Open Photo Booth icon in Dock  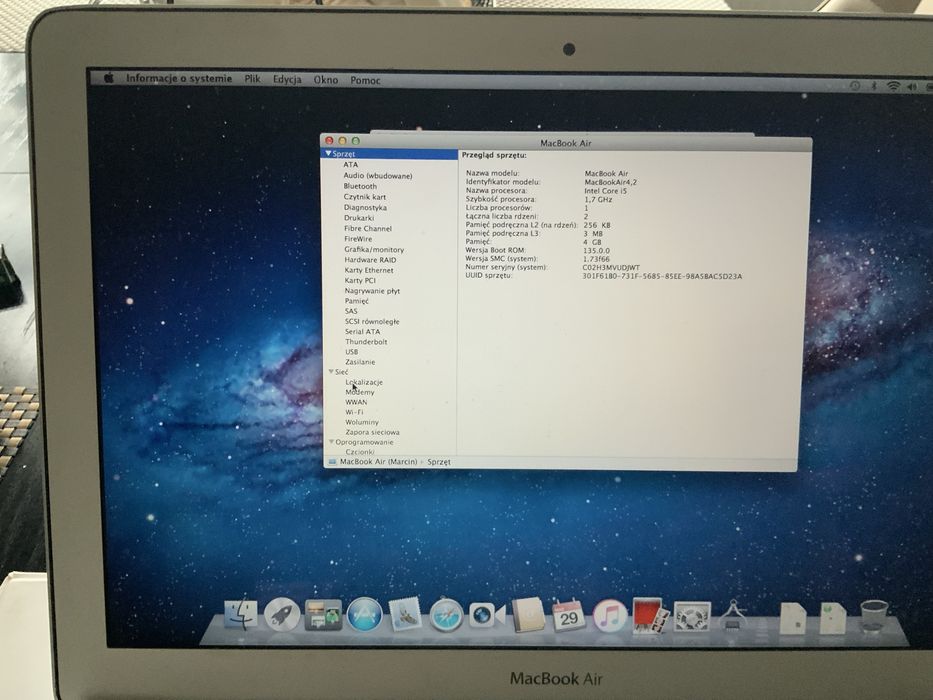[650, 615]
